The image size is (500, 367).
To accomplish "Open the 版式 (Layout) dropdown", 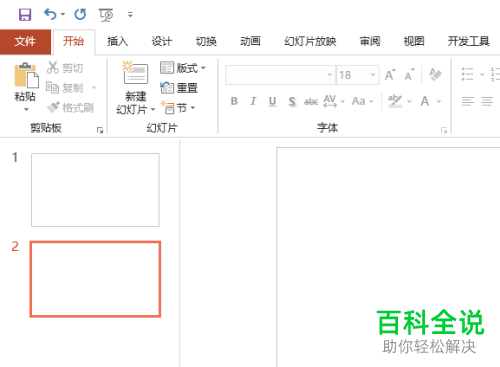I will tap(183, 68).
